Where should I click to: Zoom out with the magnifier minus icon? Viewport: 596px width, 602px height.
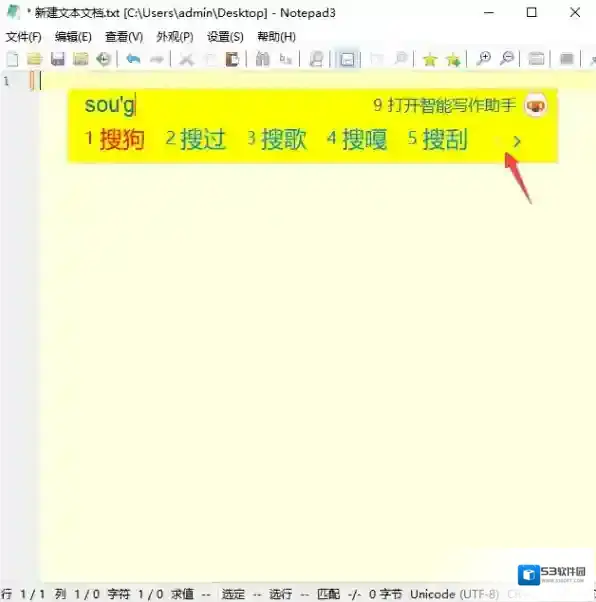coord(507,59)
